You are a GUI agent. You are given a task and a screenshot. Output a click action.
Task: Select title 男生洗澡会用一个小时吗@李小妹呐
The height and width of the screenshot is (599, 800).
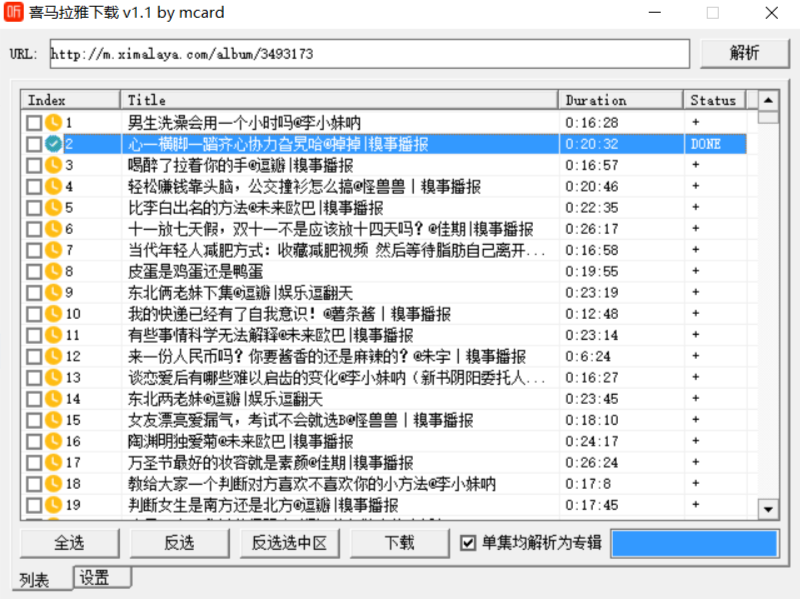click(x=244, y=122)
